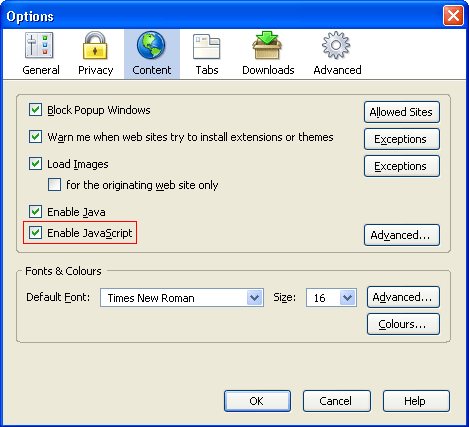Enable for the originating web site only
Screen dimensions: 469x427
54,184
